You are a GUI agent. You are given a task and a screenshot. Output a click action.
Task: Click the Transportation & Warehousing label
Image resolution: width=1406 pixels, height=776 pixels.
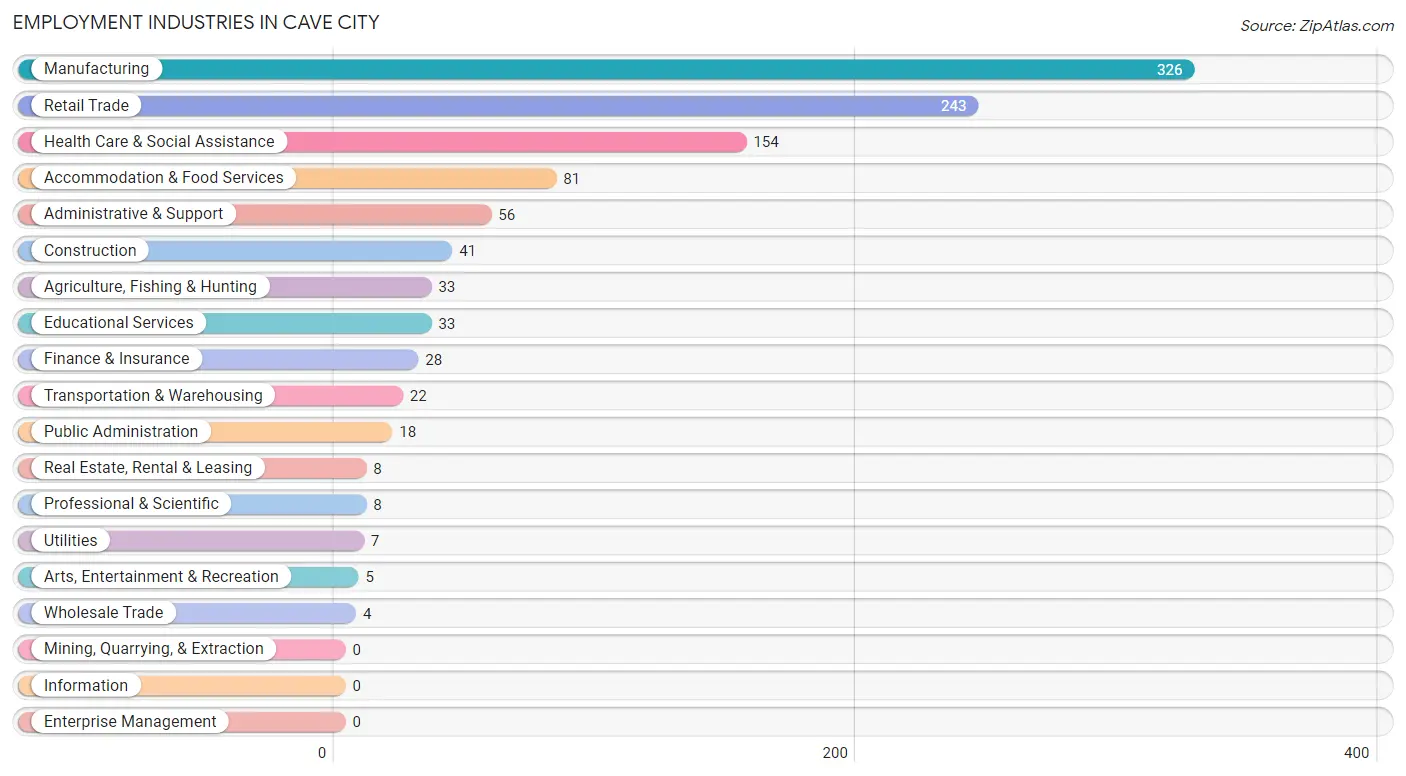(x=153, y=395)
